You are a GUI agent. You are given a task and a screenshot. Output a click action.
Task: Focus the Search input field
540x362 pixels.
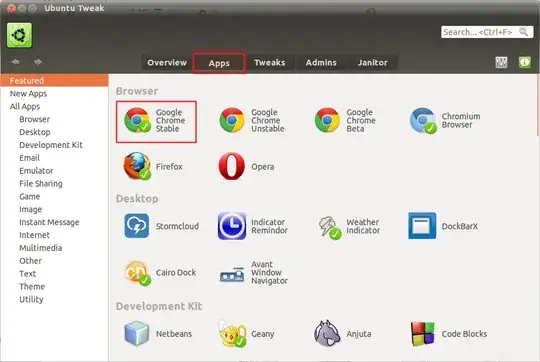pos(487,32)
